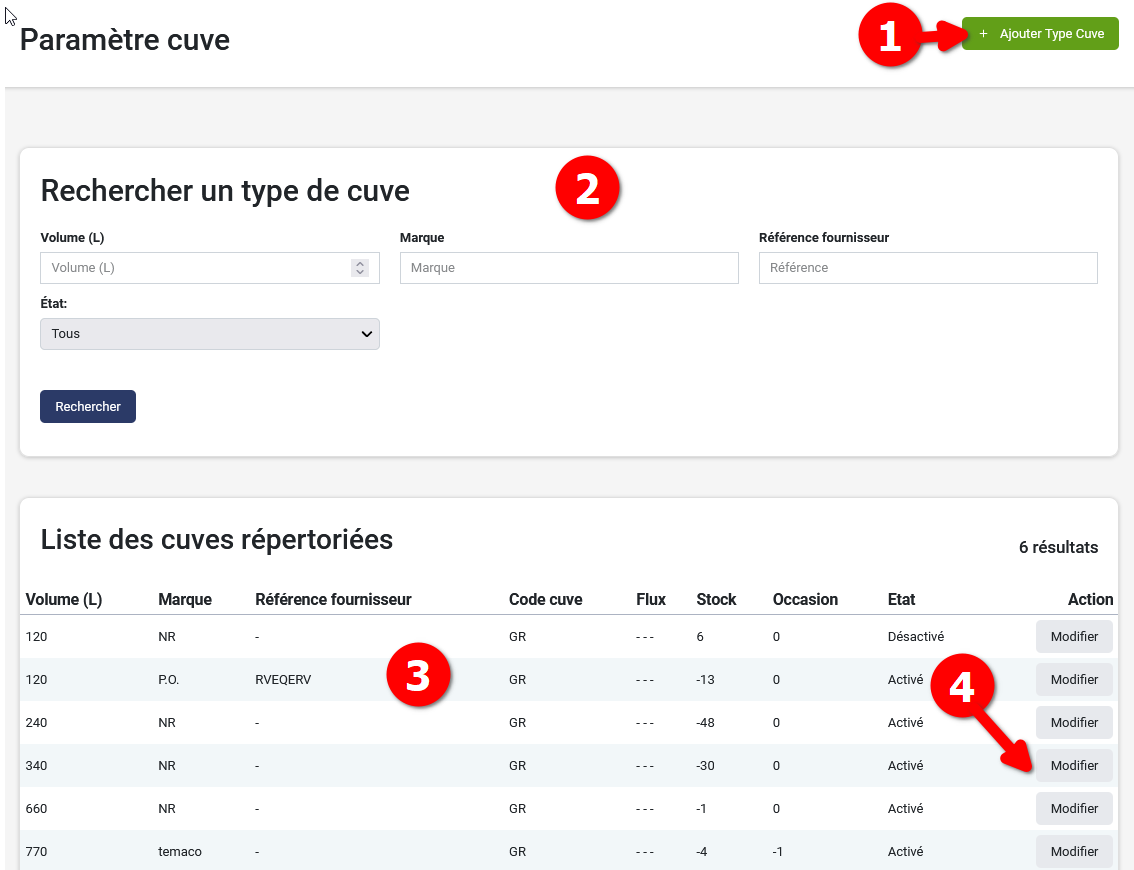Open the État dropdown showing Tous
1134x870 pixels.
point(200,333)
